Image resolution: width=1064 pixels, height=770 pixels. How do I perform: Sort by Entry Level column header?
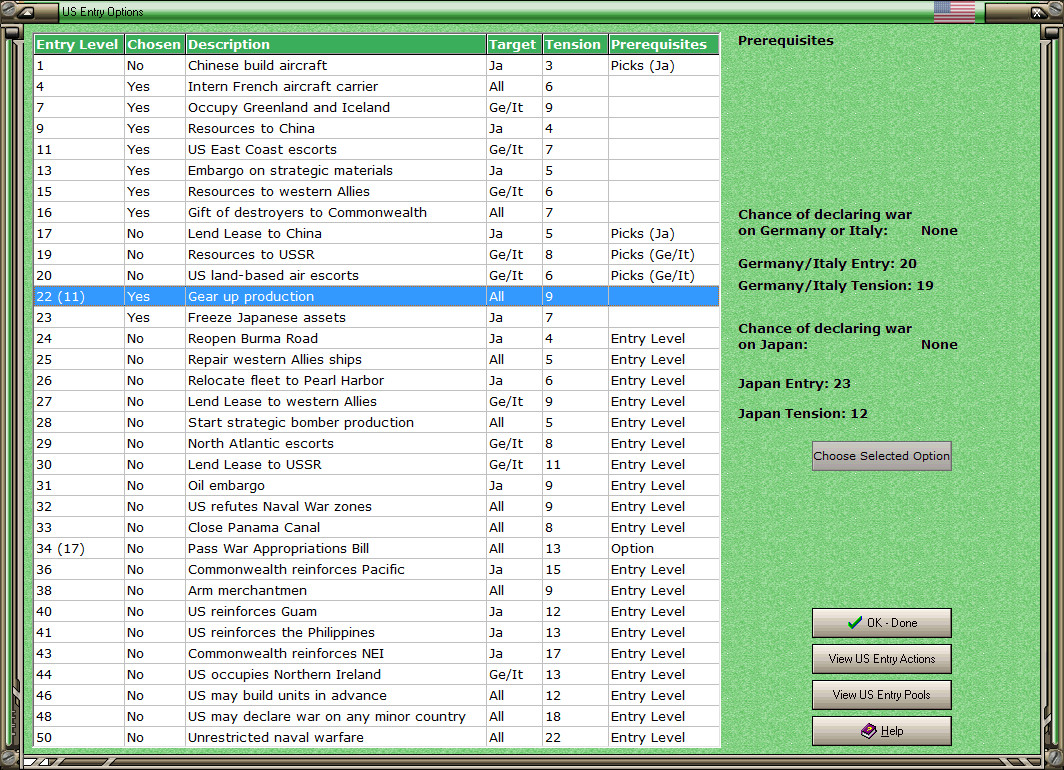(x=79, y=44)
